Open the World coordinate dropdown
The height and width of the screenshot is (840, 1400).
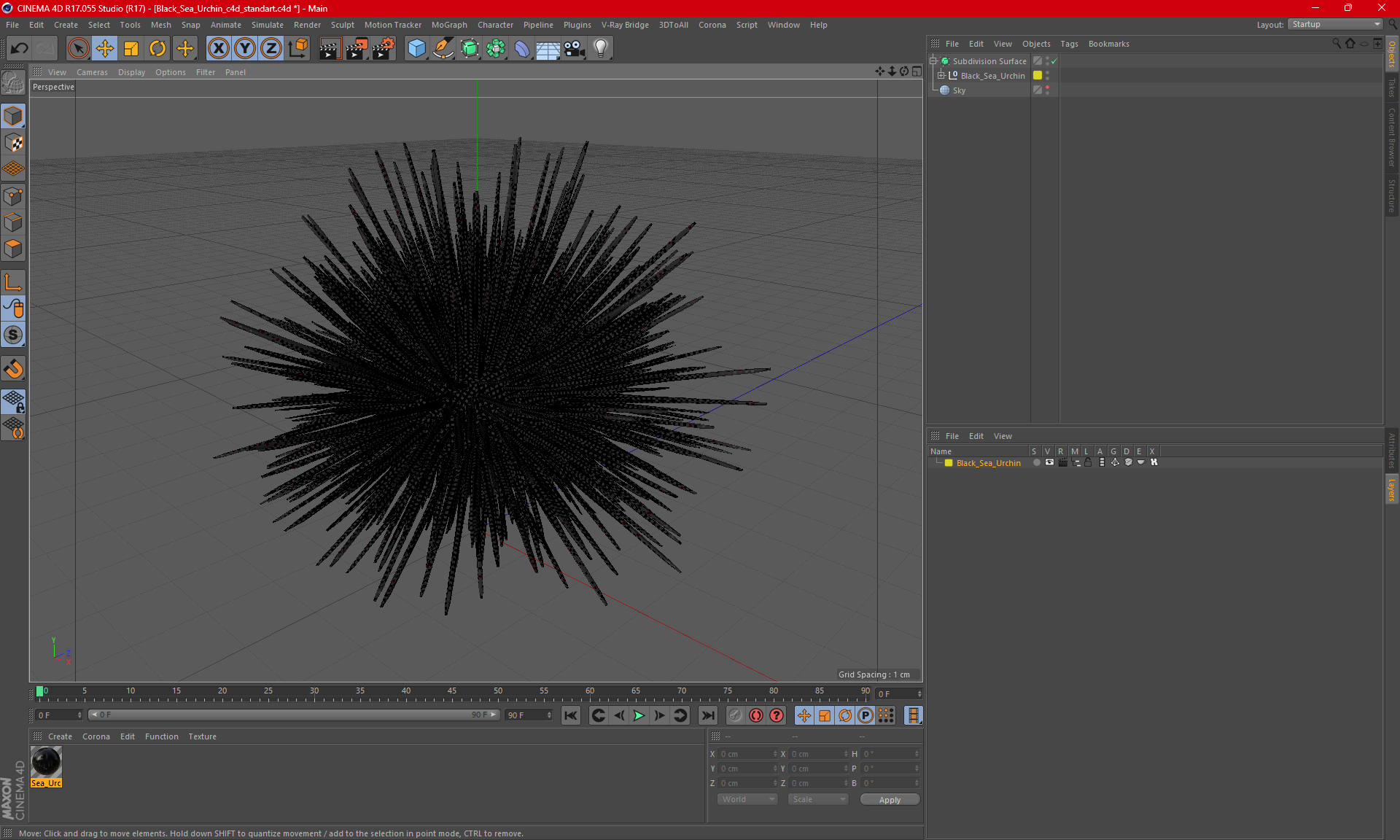click(x=748, y=799)
